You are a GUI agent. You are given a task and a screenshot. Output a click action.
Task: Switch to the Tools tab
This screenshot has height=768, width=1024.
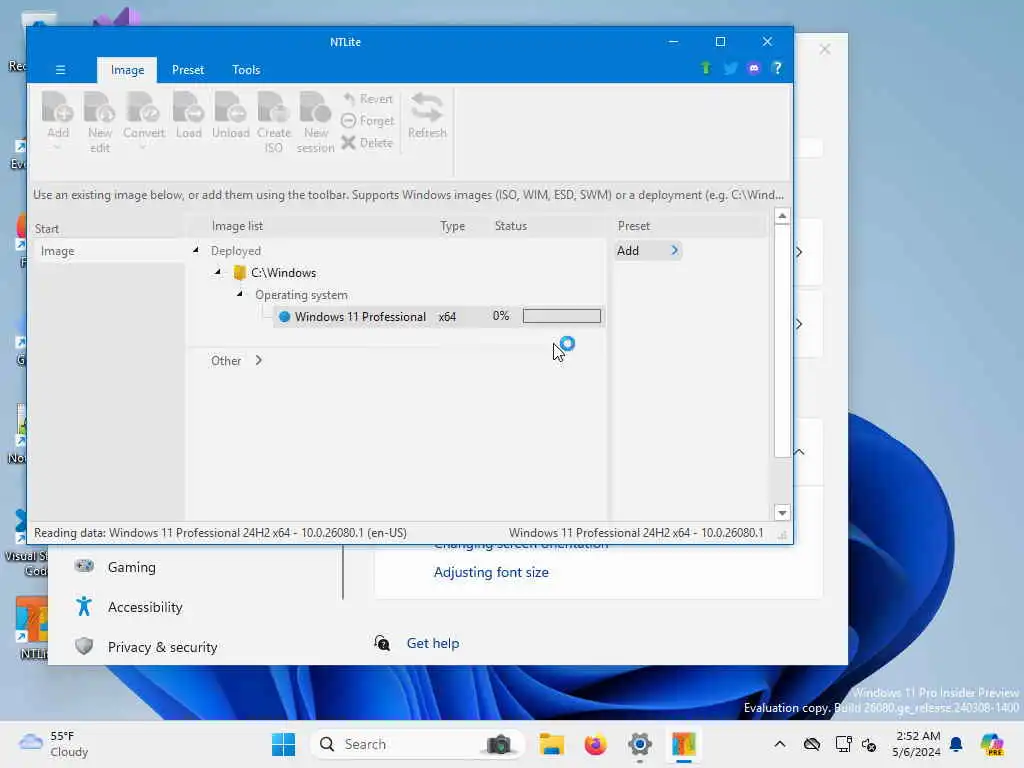pyautogui.click(x=246, y=70)
